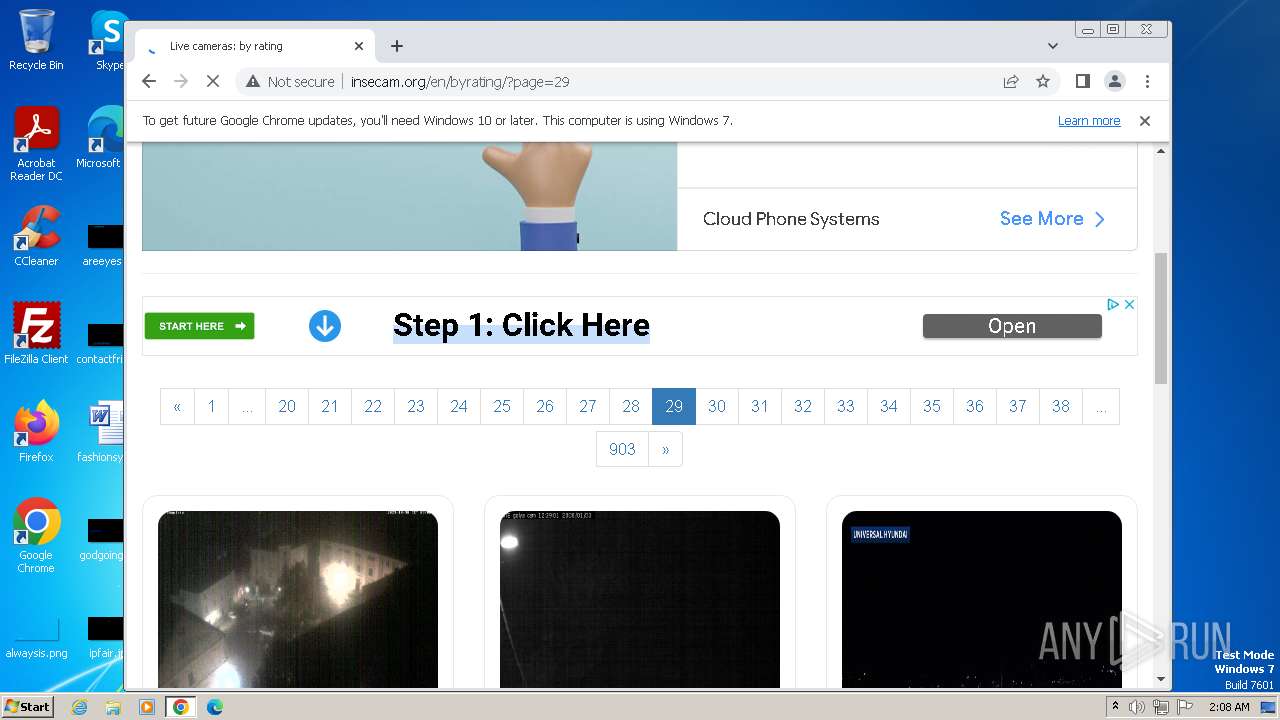Open the Chrome profile avatar
This screenshot has height=720, width=1280.
pyautogui.click(x=1115, y=81)
